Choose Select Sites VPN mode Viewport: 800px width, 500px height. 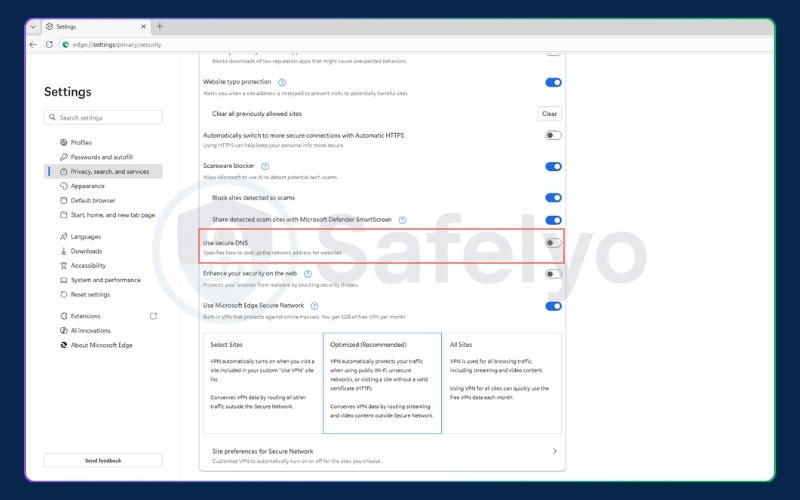click(263, 383)
